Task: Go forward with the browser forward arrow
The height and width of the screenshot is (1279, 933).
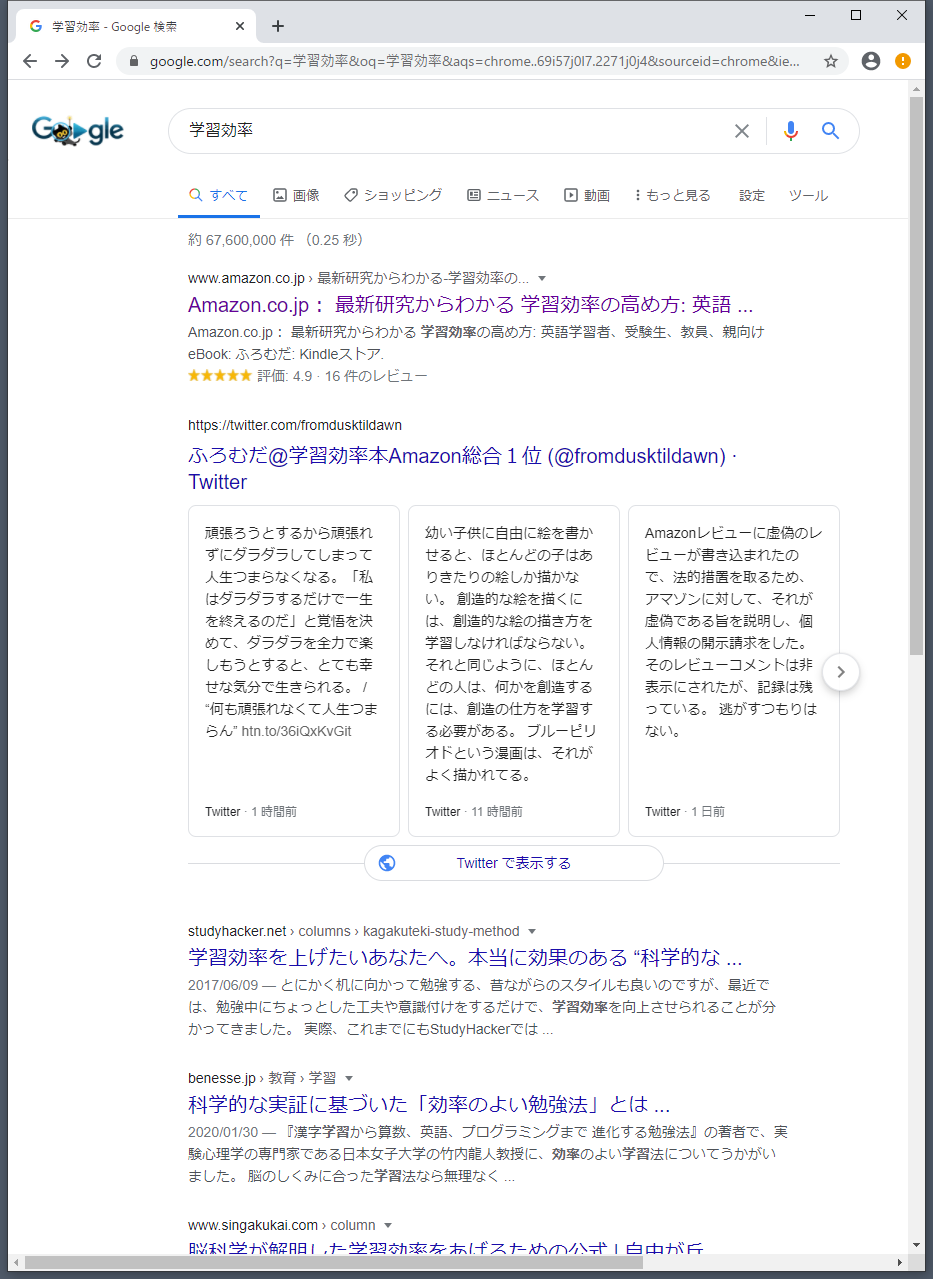Action: 62,61
